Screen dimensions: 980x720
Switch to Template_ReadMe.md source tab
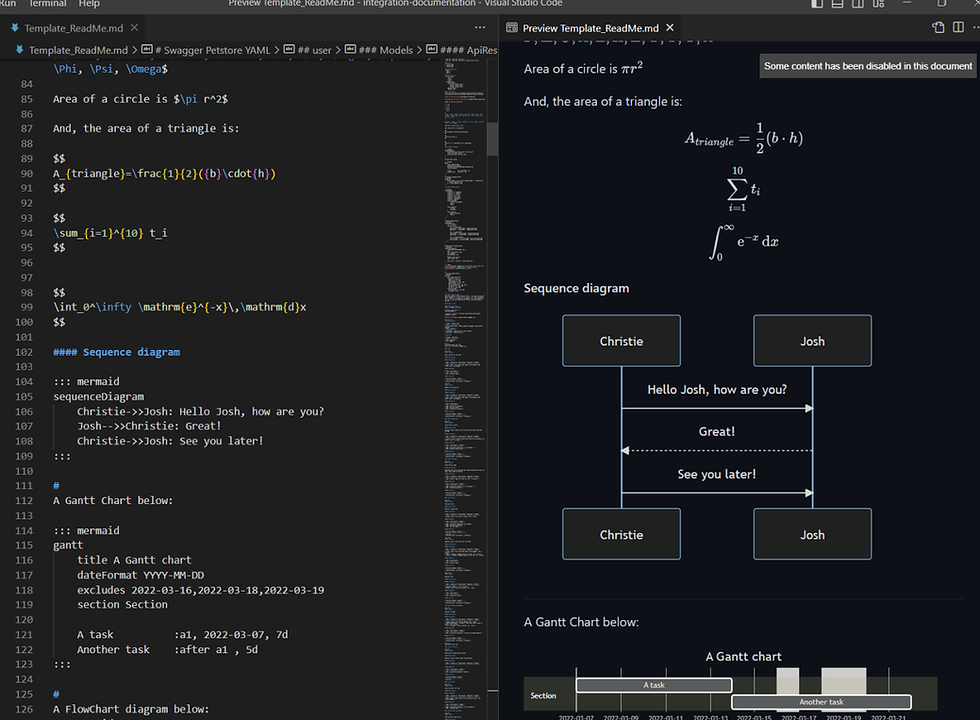[x=74, y=28]
